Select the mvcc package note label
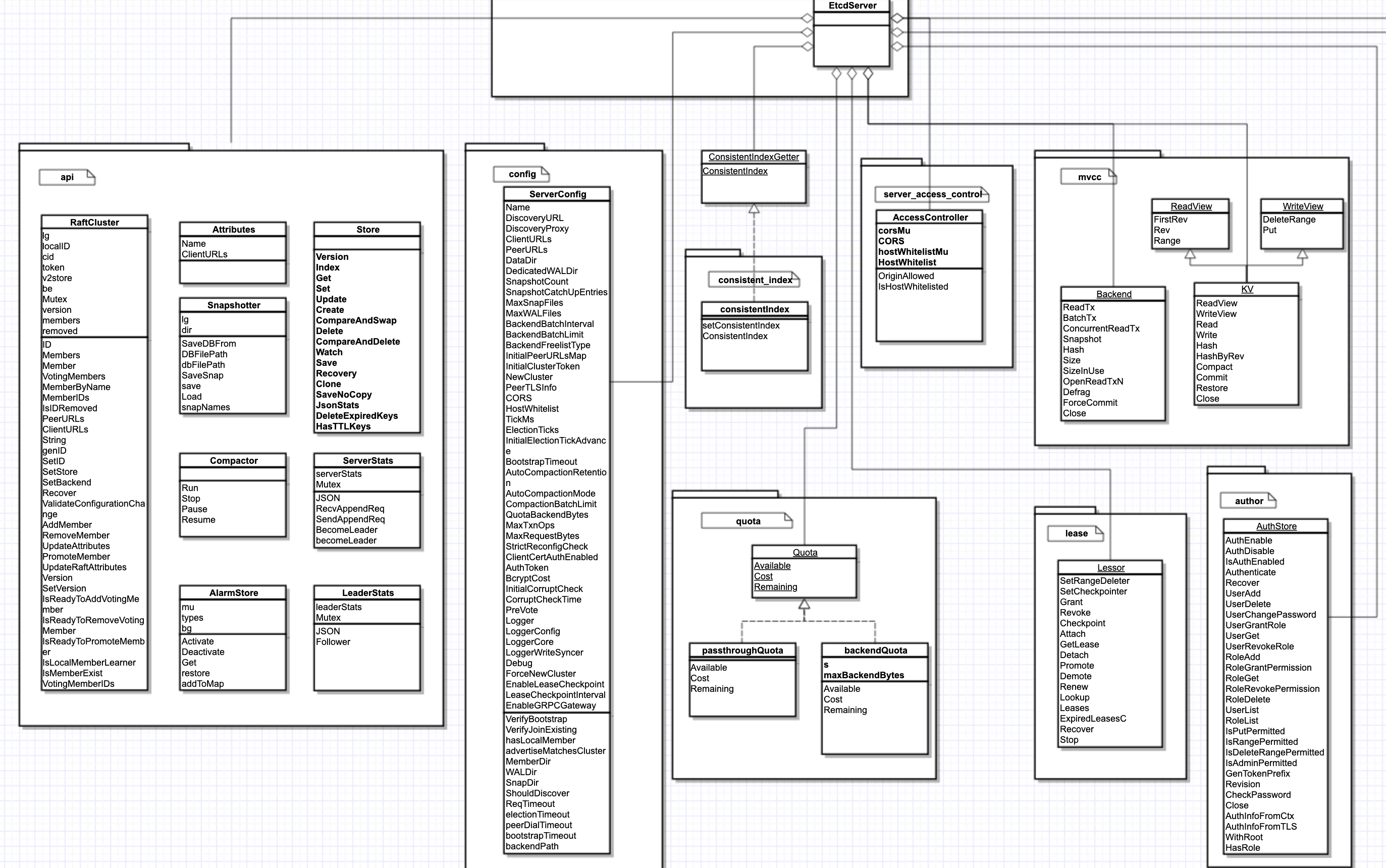 [x=1089, y=178]
